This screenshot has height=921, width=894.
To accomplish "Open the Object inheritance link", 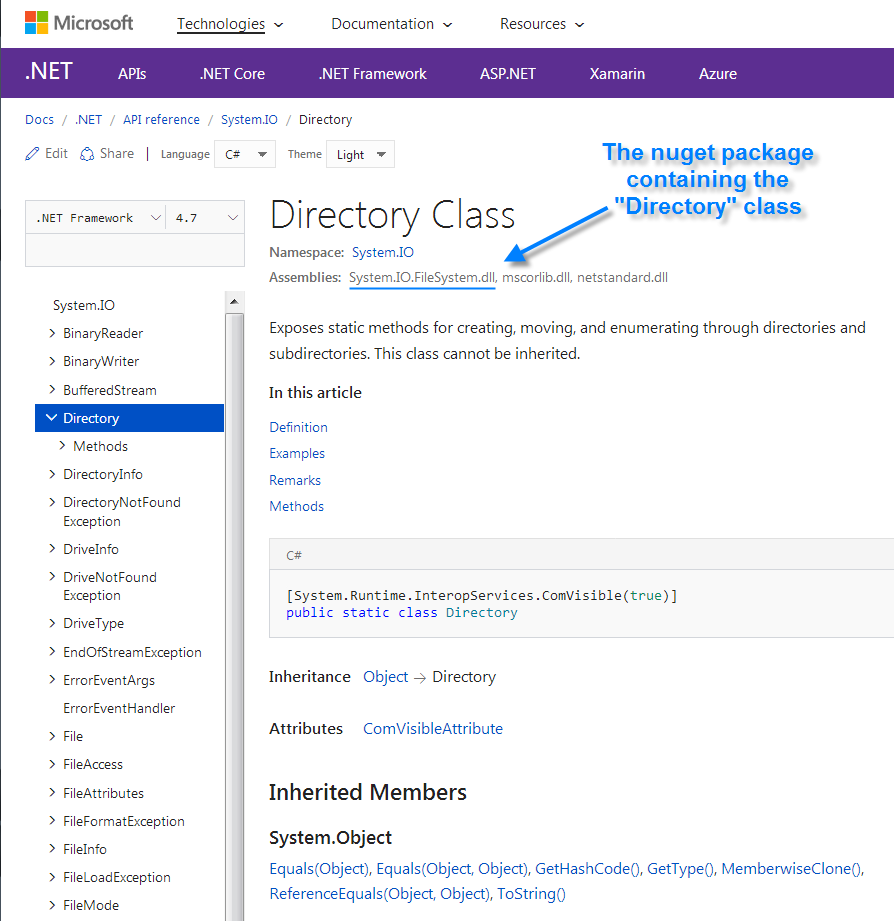I will (x=385, y=677).
